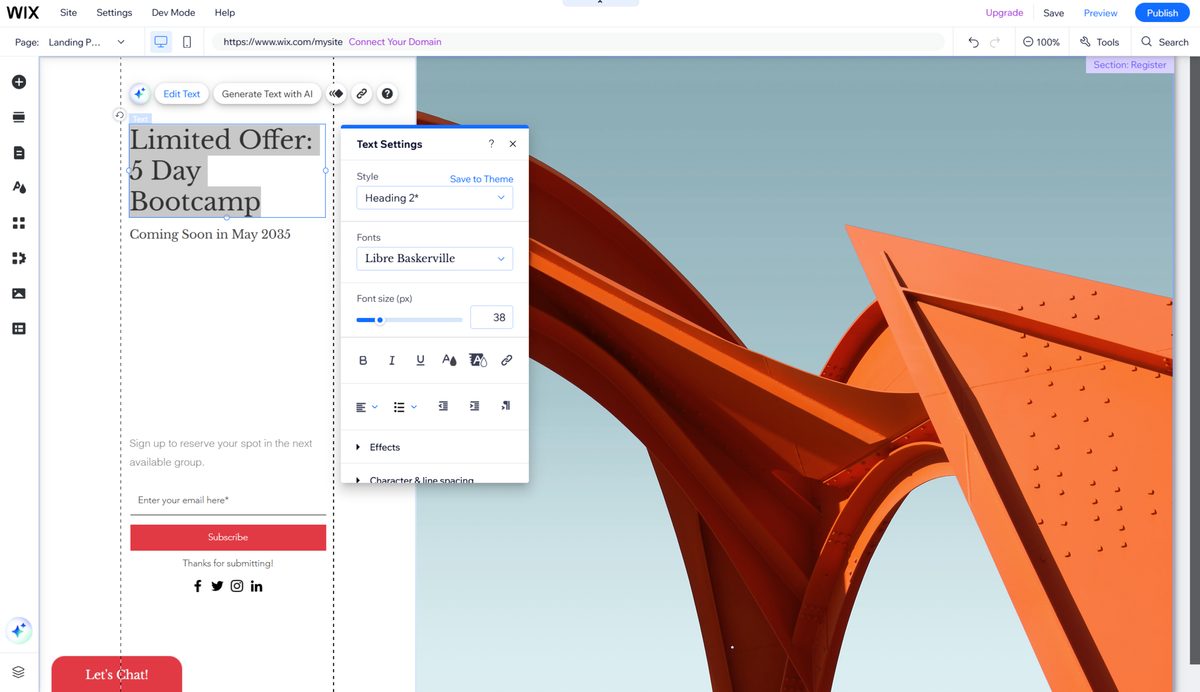Open the help icon in floating text toolbar
This screenshot has height=692, width=1200.
click(388, 93)
